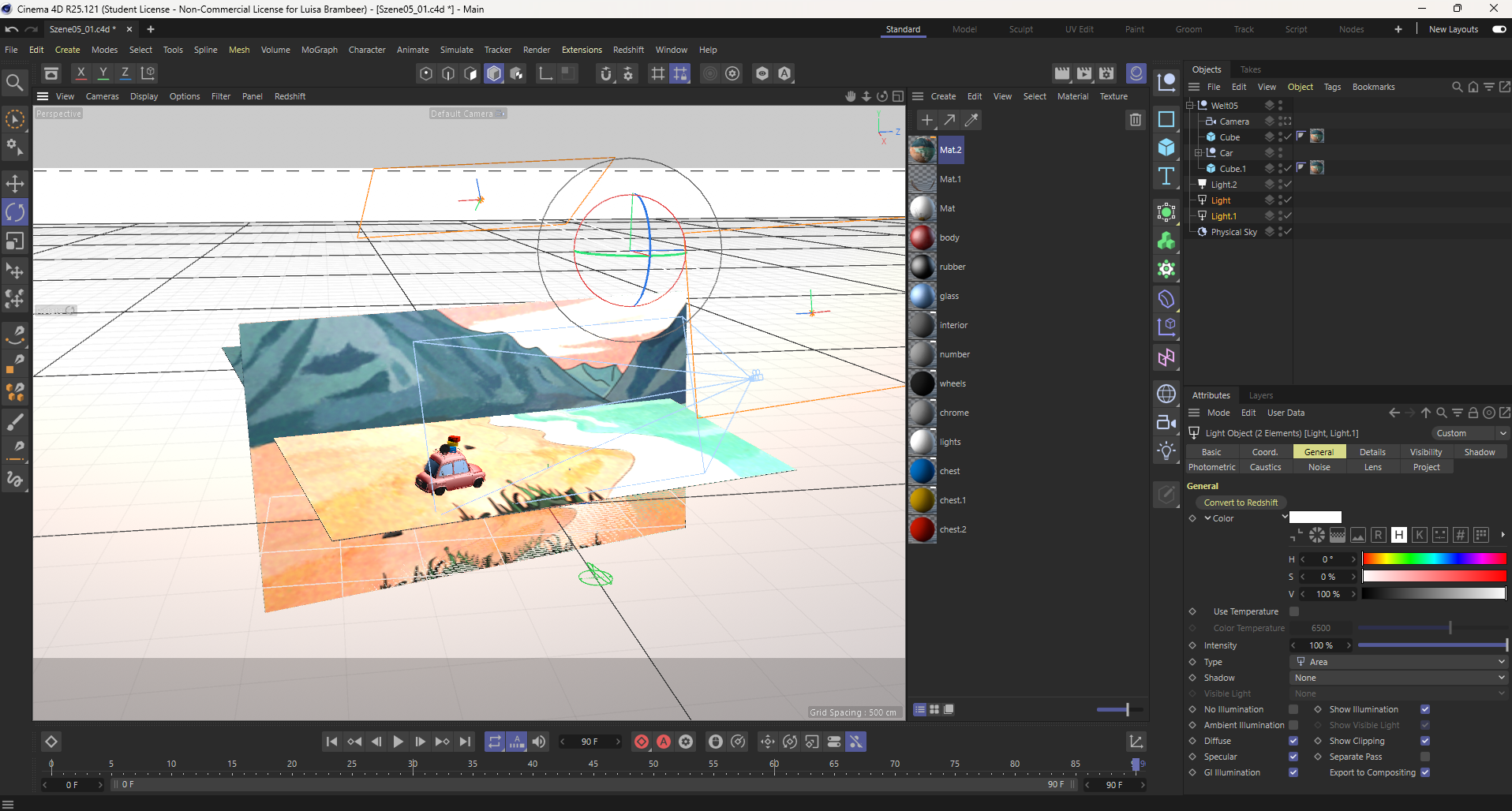Toggle Z axis lock
Viewport: 1512px width, 811px height.
tap(125, 73)
